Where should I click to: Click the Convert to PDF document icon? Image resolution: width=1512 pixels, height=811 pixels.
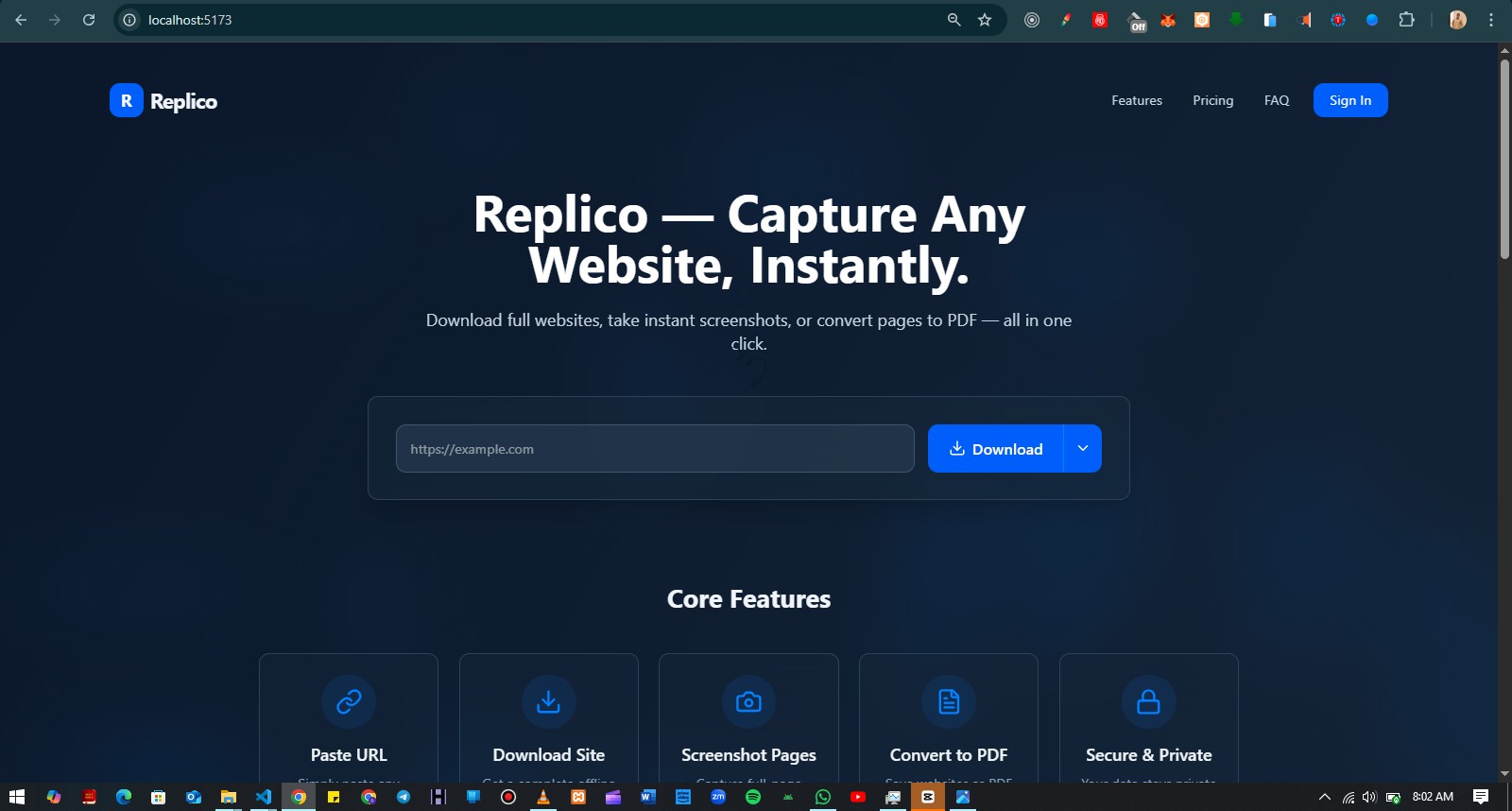click(949, 701)
